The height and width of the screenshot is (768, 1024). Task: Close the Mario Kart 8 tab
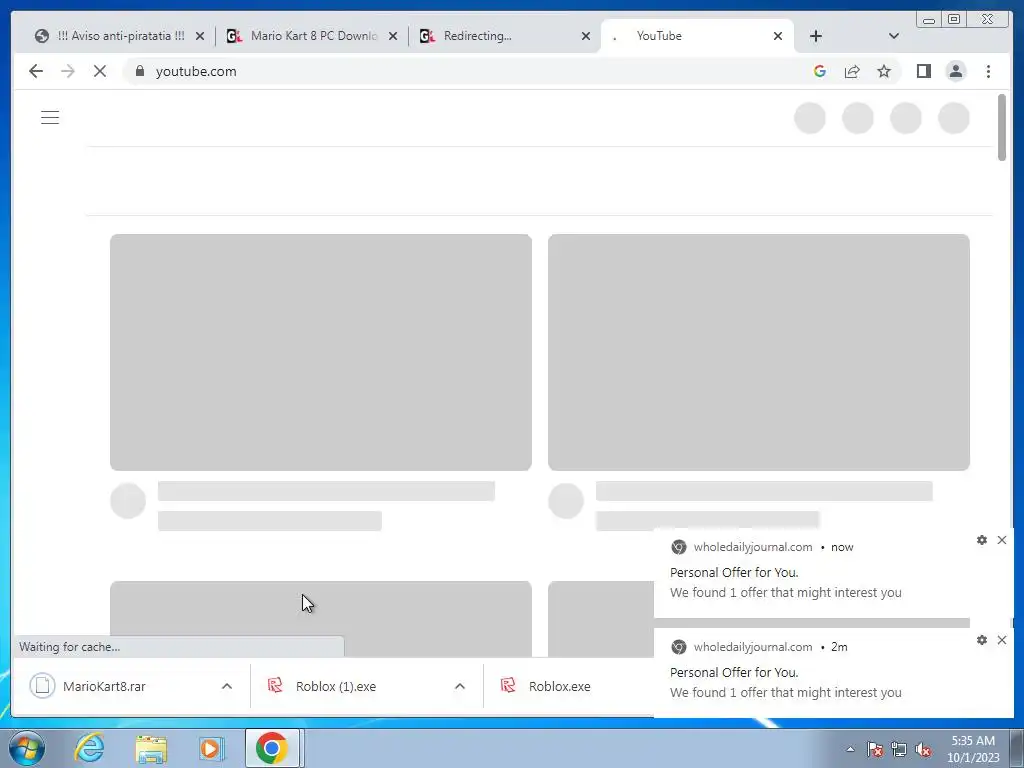(x=393, y=36)
